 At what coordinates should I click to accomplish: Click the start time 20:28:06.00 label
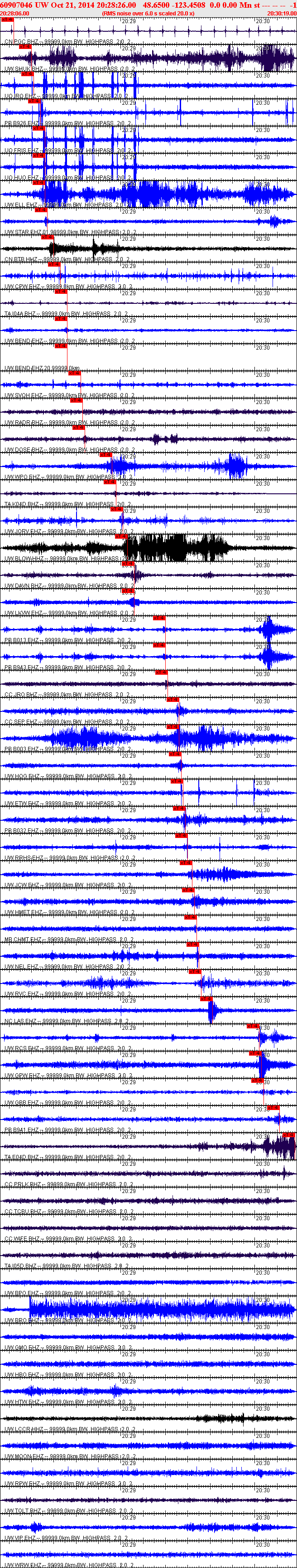[x=14, y=13]
